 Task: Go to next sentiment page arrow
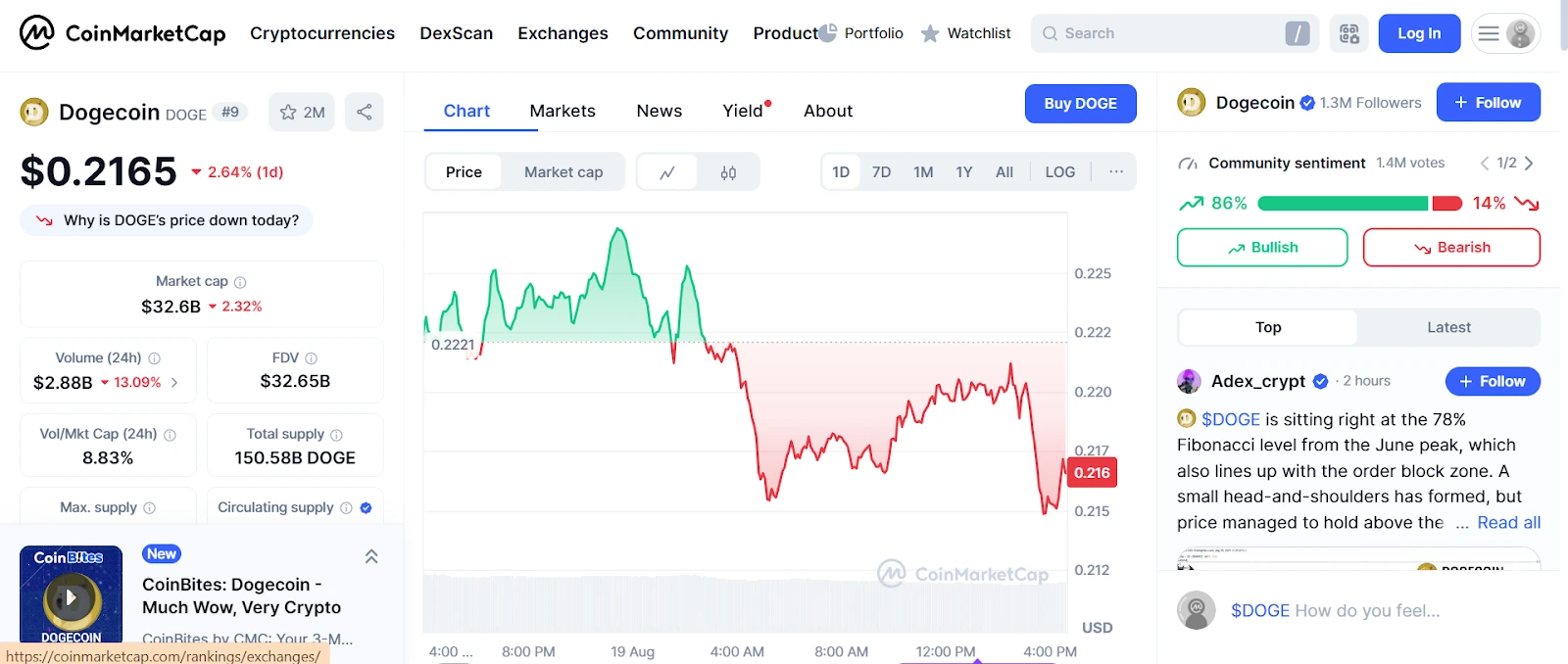tap(1529, 164)
